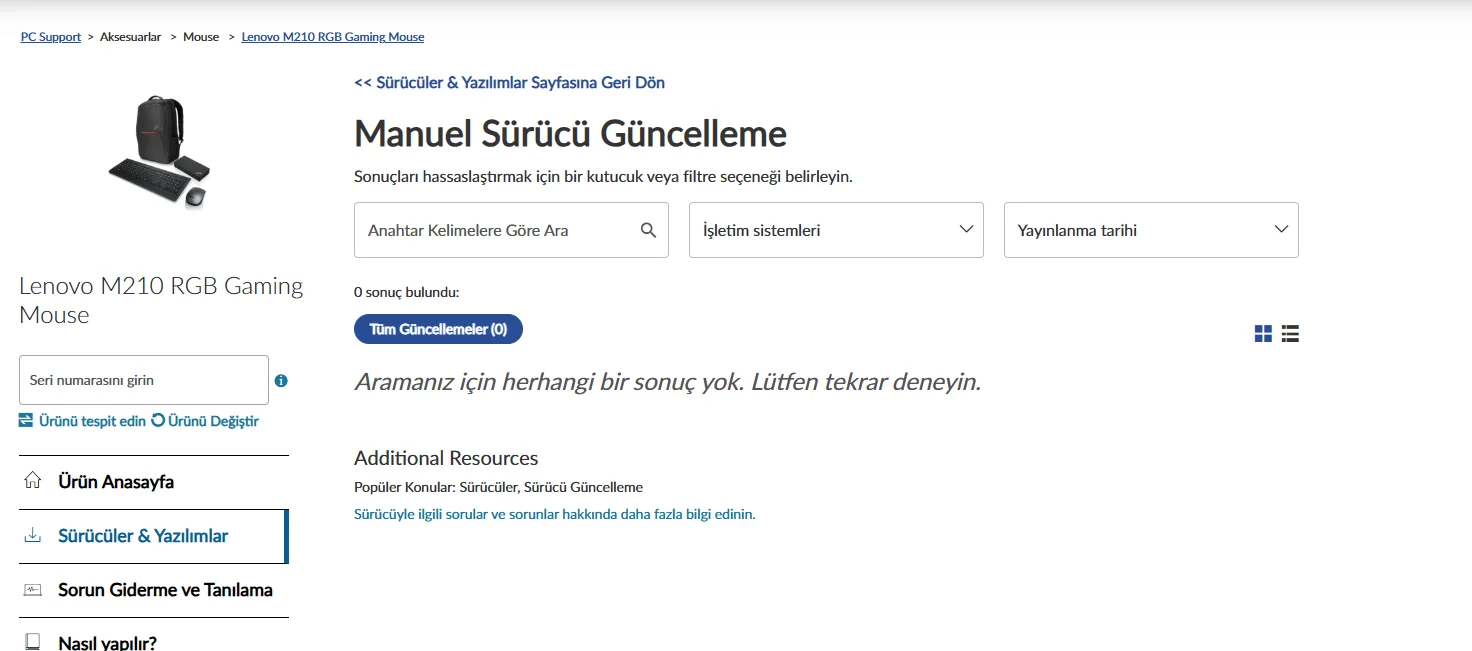This screenshot has width=1472, height=651.
Task: Focus the Seri numarasını girin field
Action: [x=144, y=380]
